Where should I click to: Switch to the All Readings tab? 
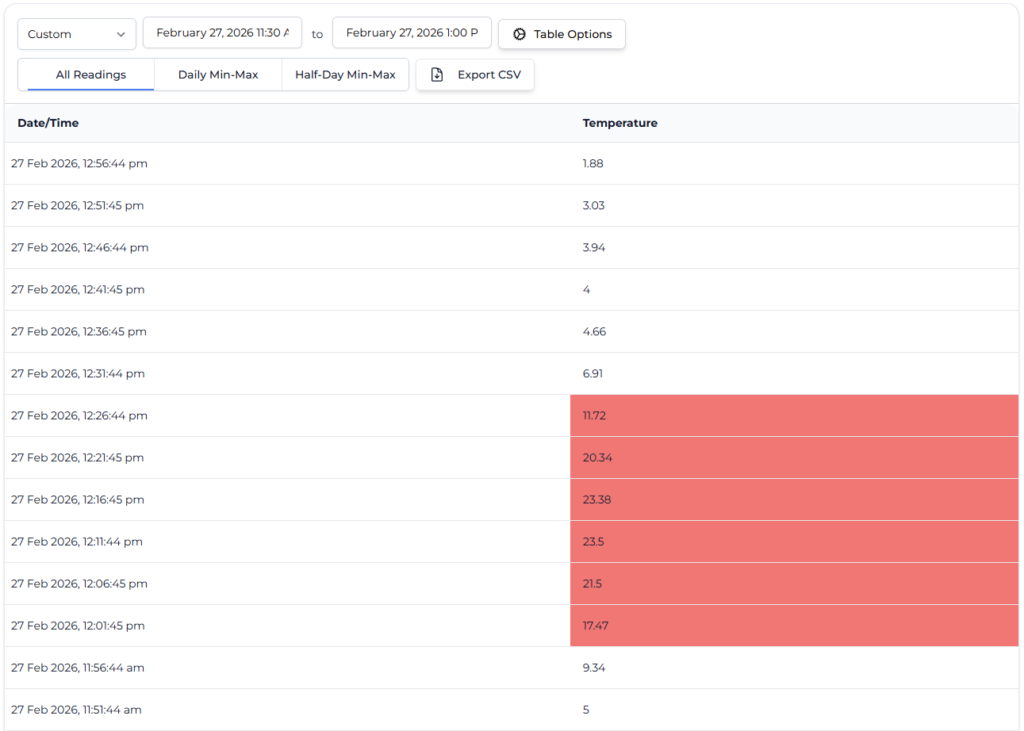tap(91, 74)
